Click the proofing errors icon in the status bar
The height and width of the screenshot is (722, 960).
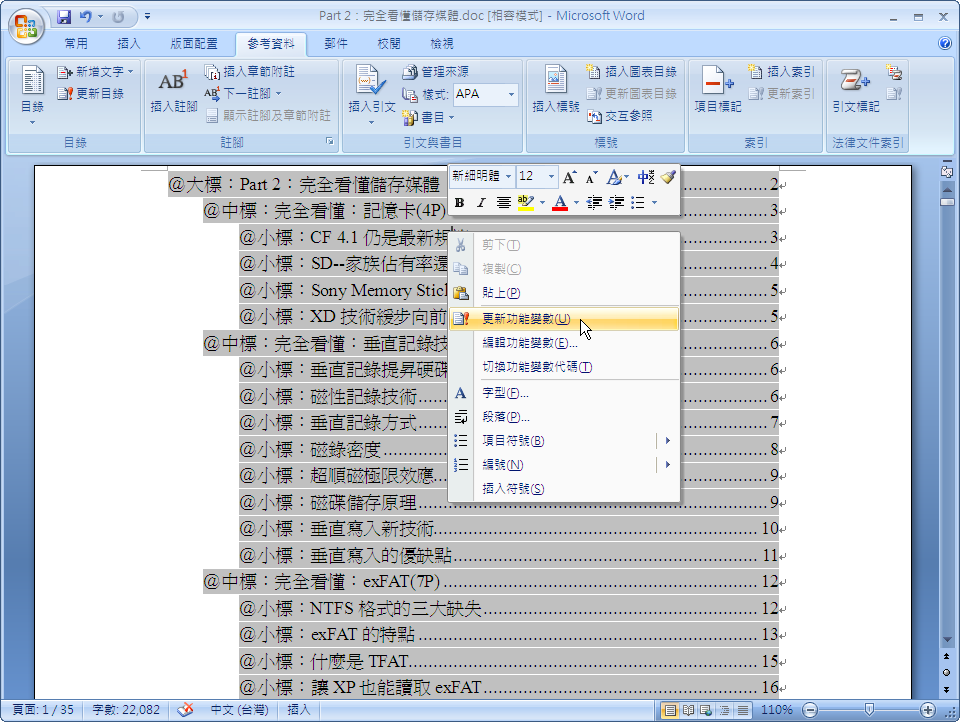point(185,710)
